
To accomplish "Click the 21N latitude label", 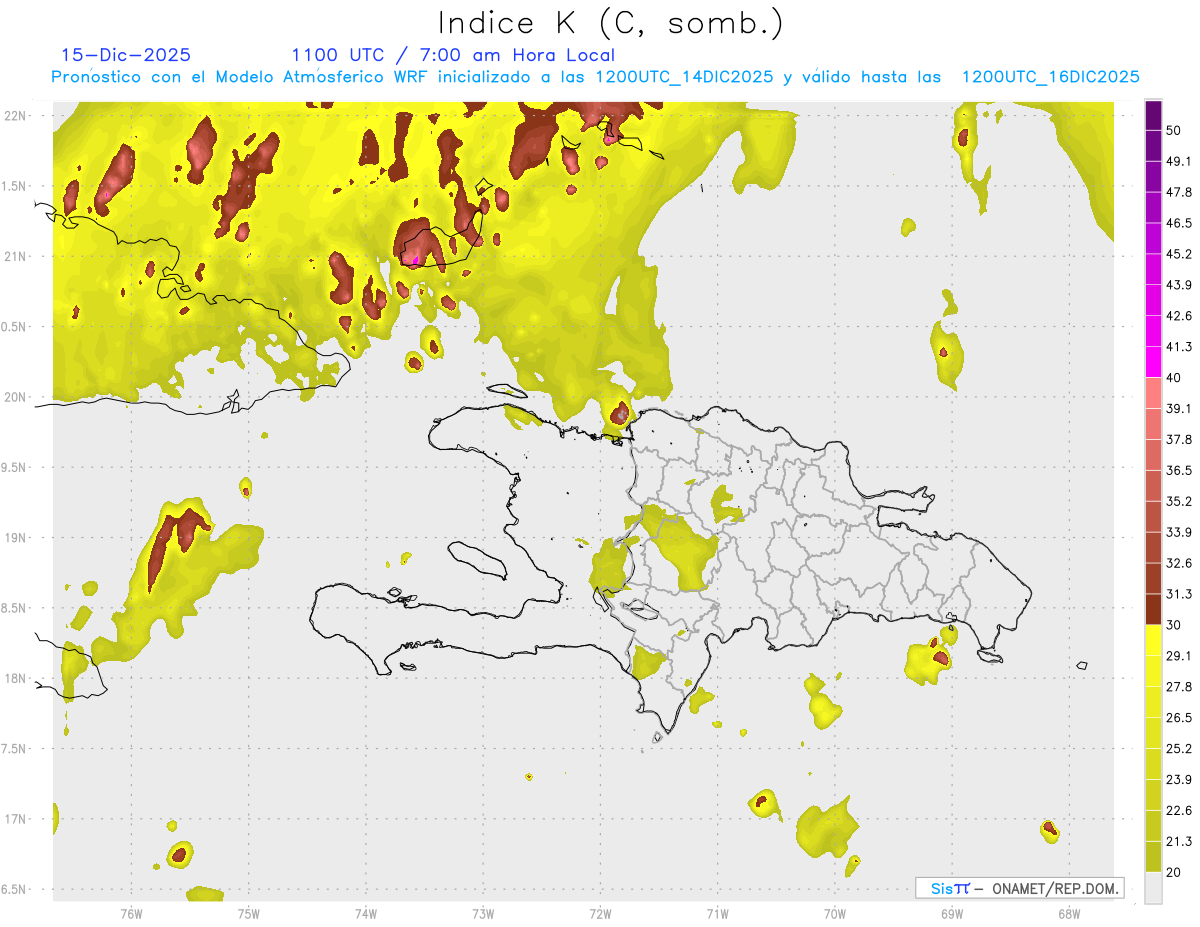I will click(17, 256).
